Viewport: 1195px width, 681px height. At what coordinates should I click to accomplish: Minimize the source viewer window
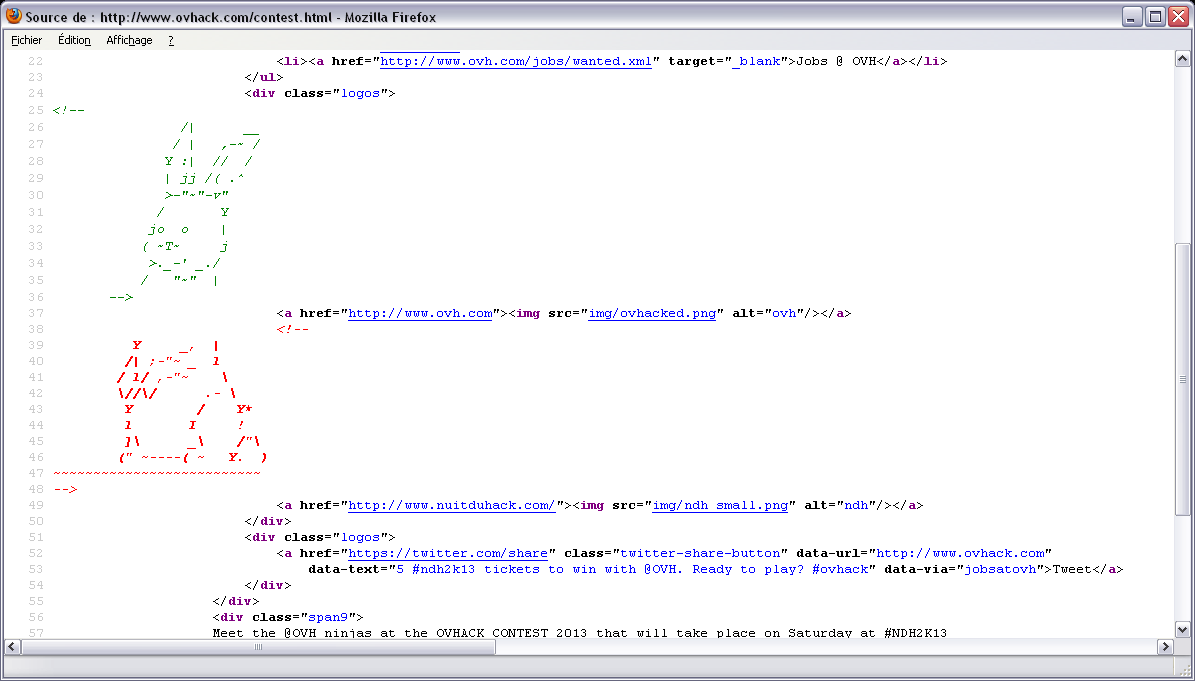coord(1132,17)
